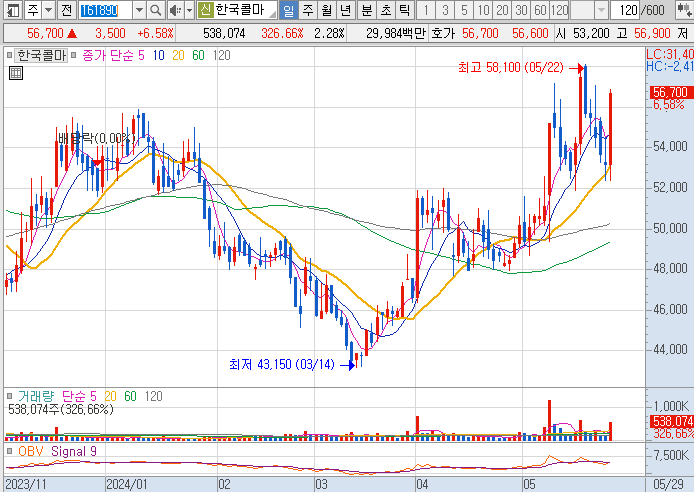
Task: Choose interval button 30 in the toolbar
Action: (521, 10)
